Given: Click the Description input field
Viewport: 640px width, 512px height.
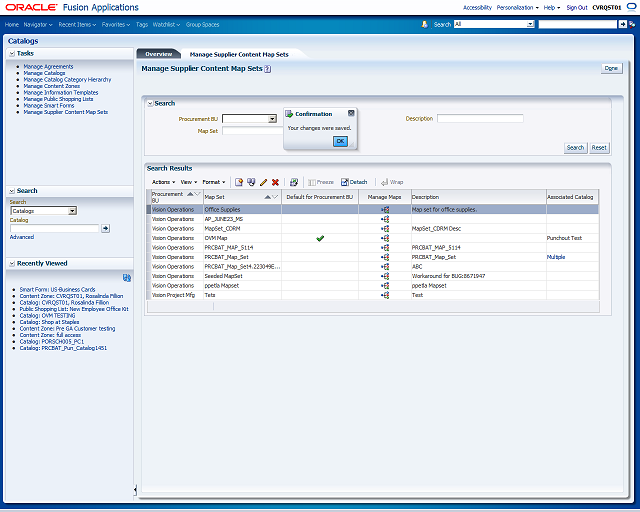Looking at the screenshot, I should point(480,118).
